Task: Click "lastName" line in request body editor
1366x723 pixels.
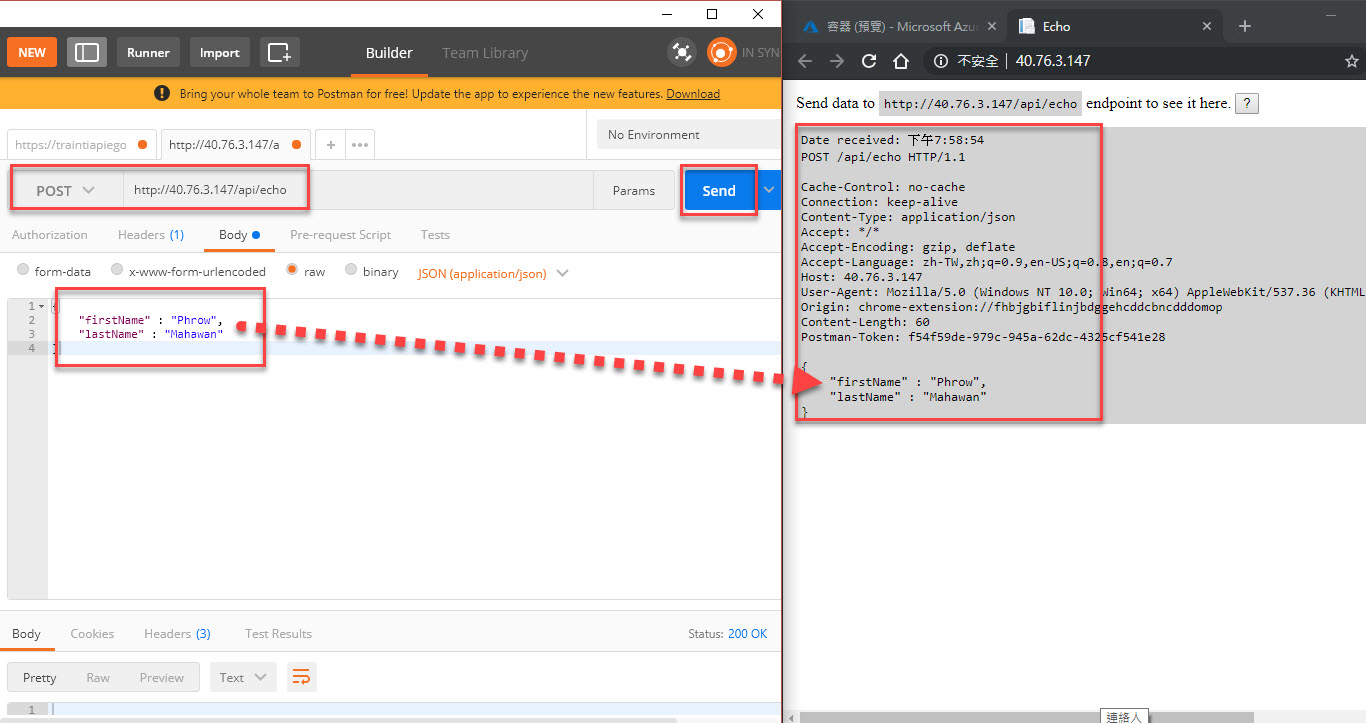Action: 150,334
